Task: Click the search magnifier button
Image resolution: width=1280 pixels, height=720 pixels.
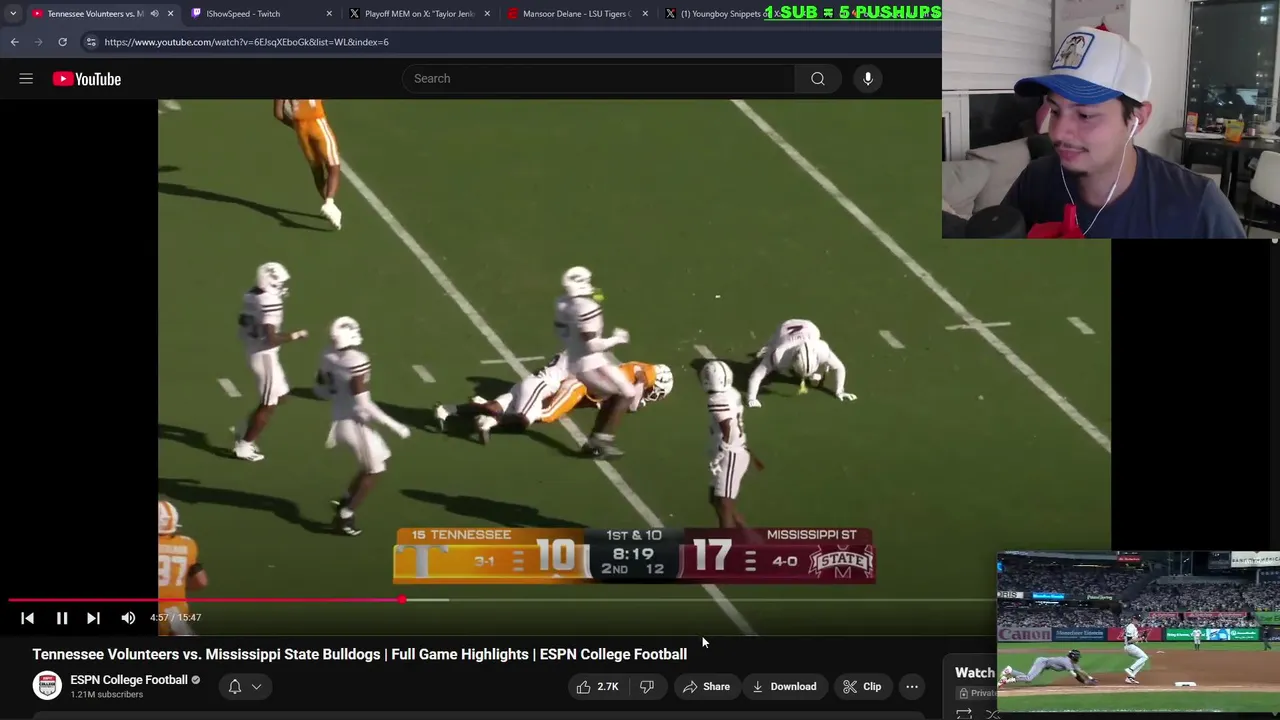Action: click(818, 78)
